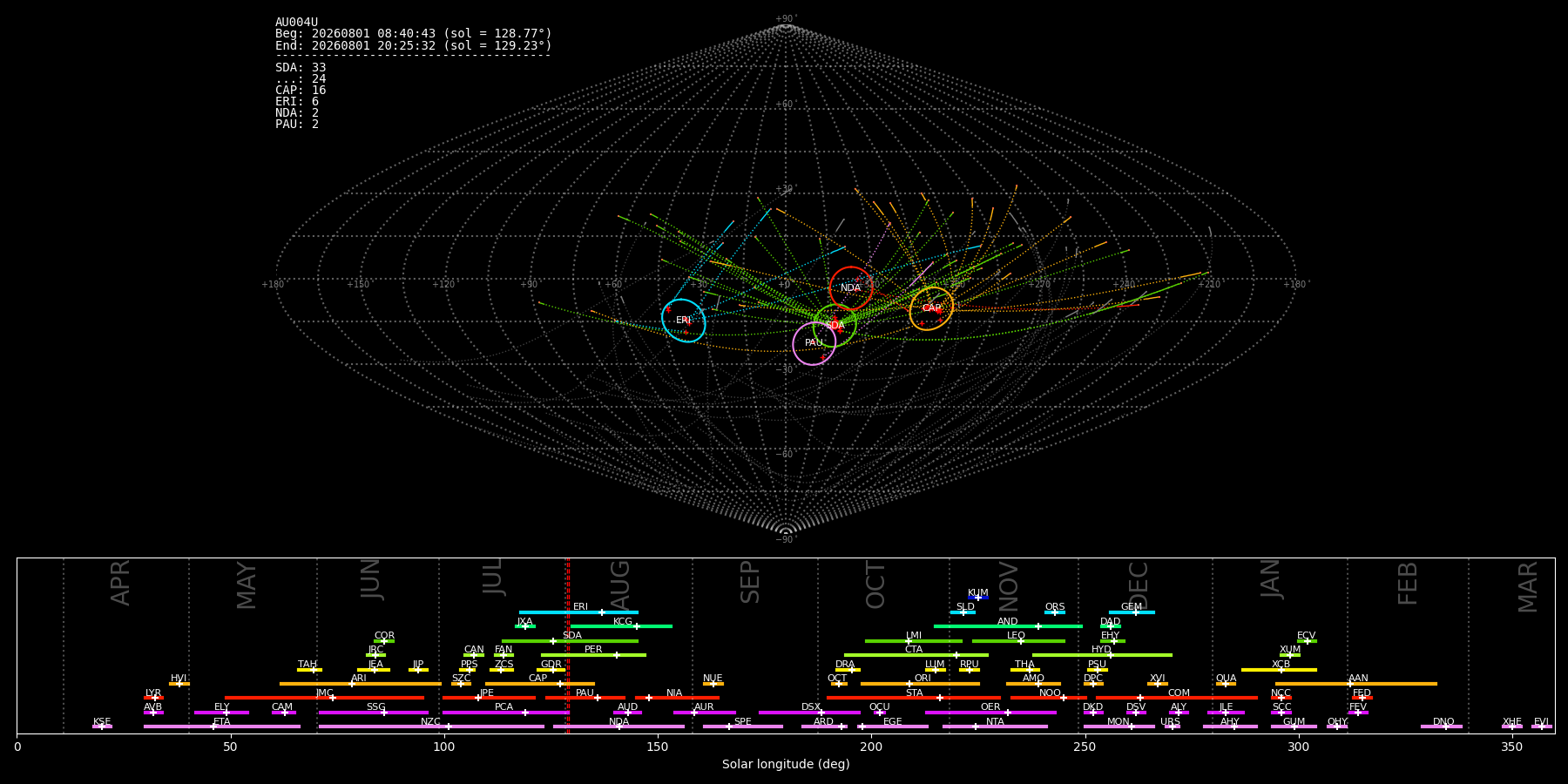1568x784 pixels.
Task: Click the orange CAP radiant circle
Action: (x=931, y=308)
